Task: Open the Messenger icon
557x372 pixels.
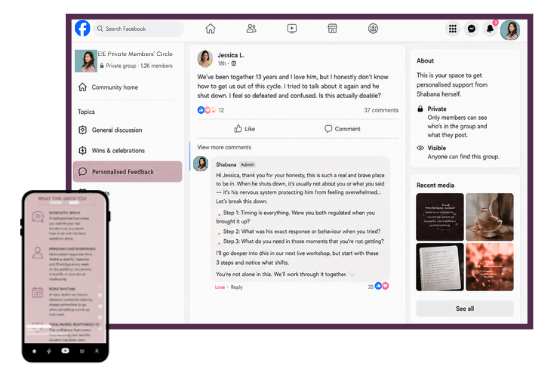Action: click(x=471, y=29)
